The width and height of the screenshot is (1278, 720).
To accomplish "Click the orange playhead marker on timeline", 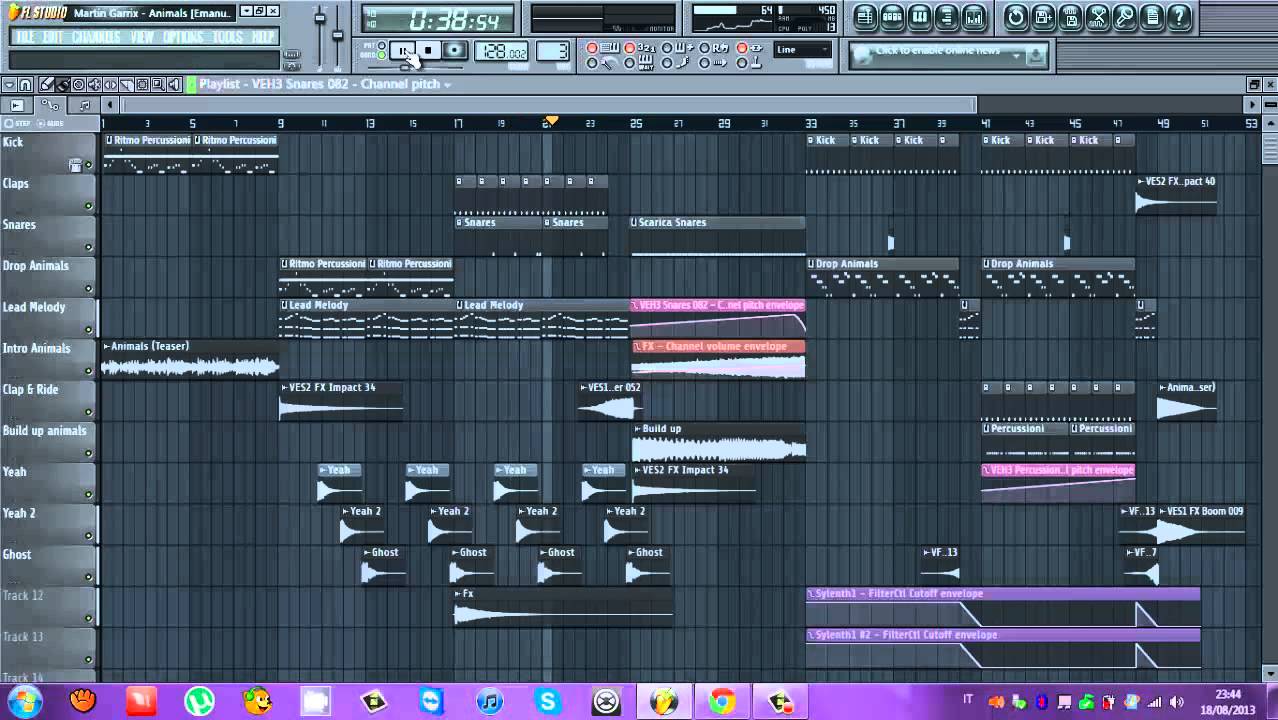I will tap(550, 122).
